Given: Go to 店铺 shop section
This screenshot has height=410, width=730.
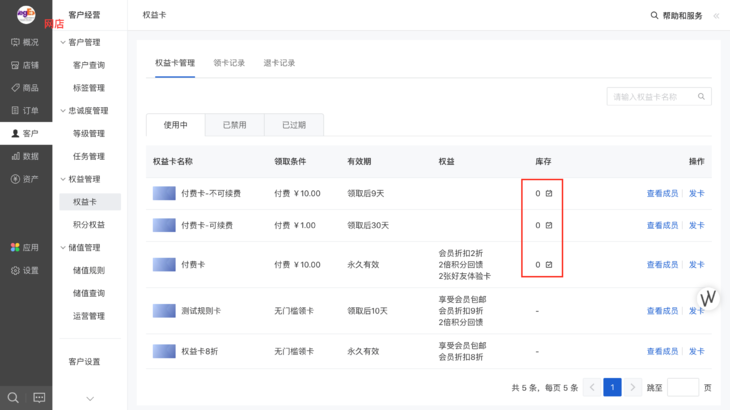Looking at the screenshot, I should [25, 65].
